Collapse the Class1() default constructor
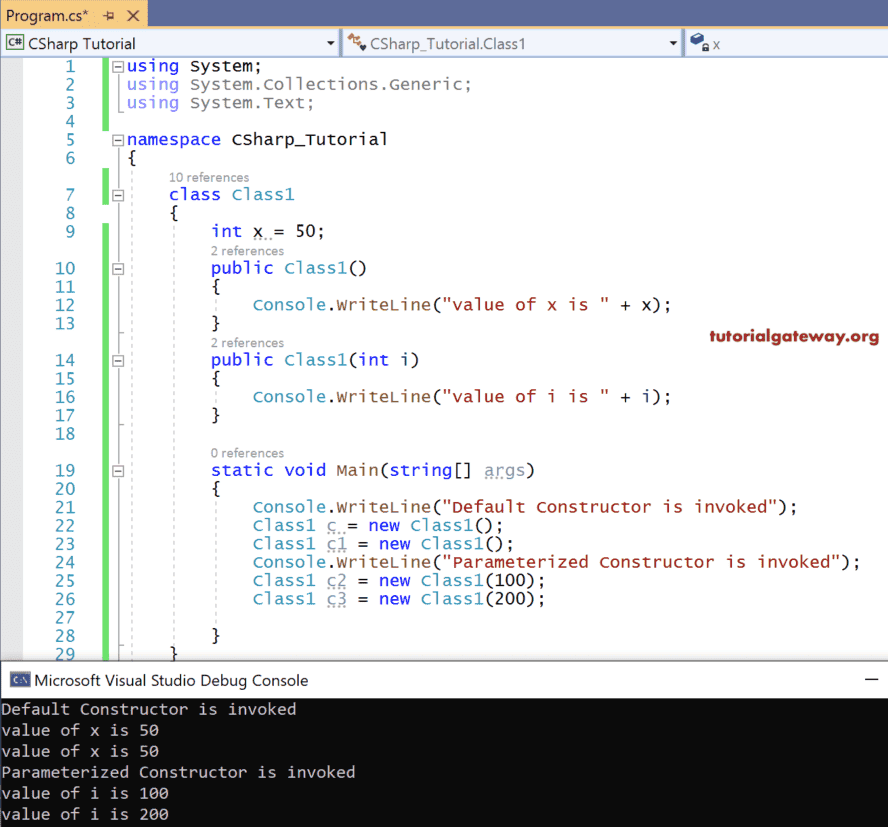Viewport: 888px width, 827px height. pyautogui.click(x=119, y=268)
